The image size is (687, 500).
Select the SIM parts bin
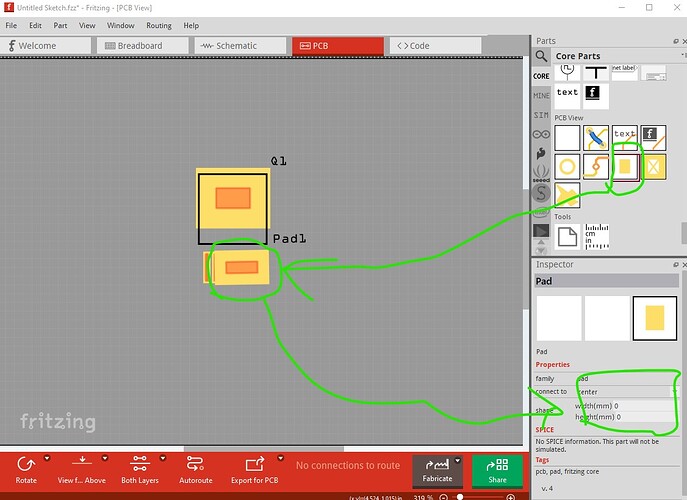click(541, 115)
